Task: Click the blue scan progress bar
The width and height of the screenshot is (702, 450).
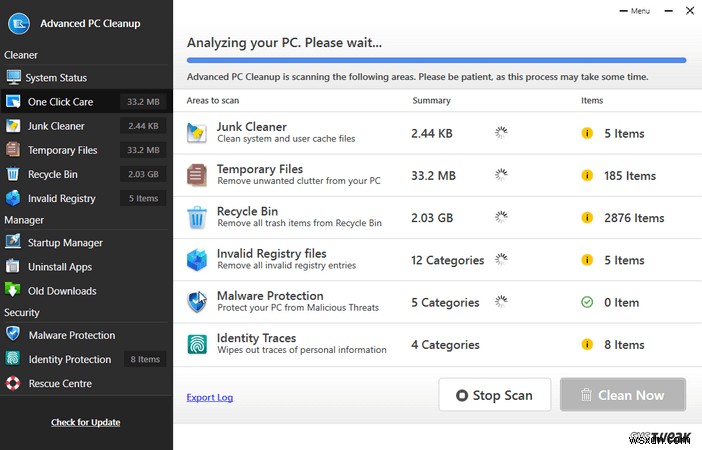Action: pos(436,60)
